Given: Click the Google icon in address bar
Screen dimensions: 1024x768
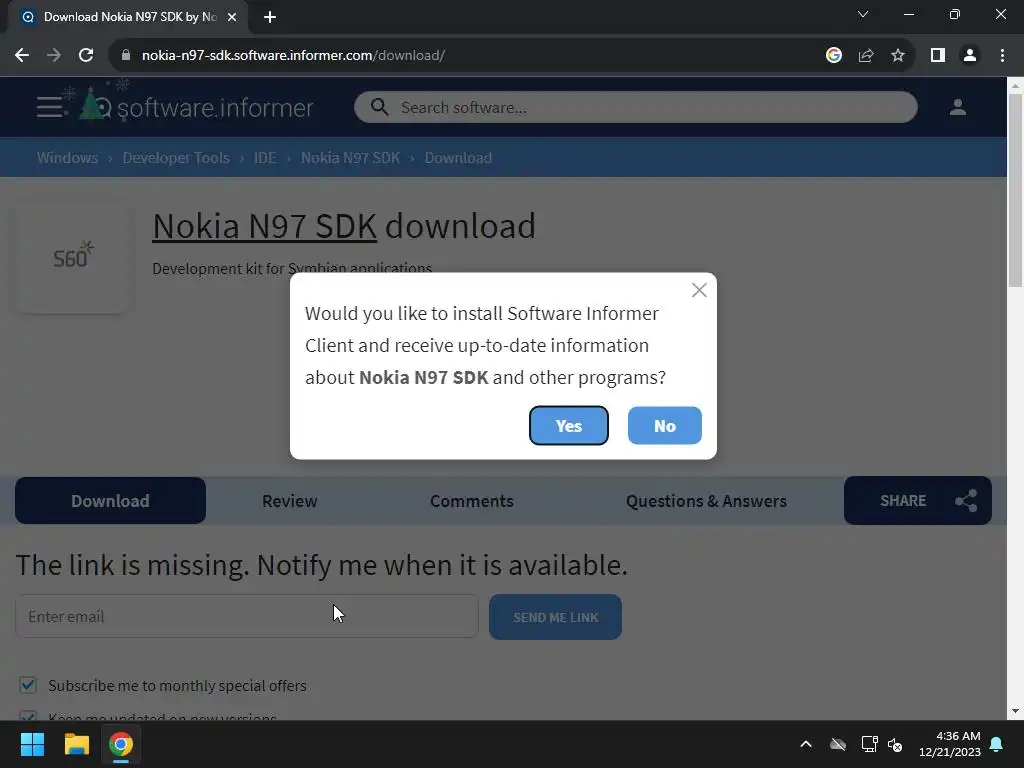Looking at the screenshot, I should pyautogui.click(x=833, y=56).
